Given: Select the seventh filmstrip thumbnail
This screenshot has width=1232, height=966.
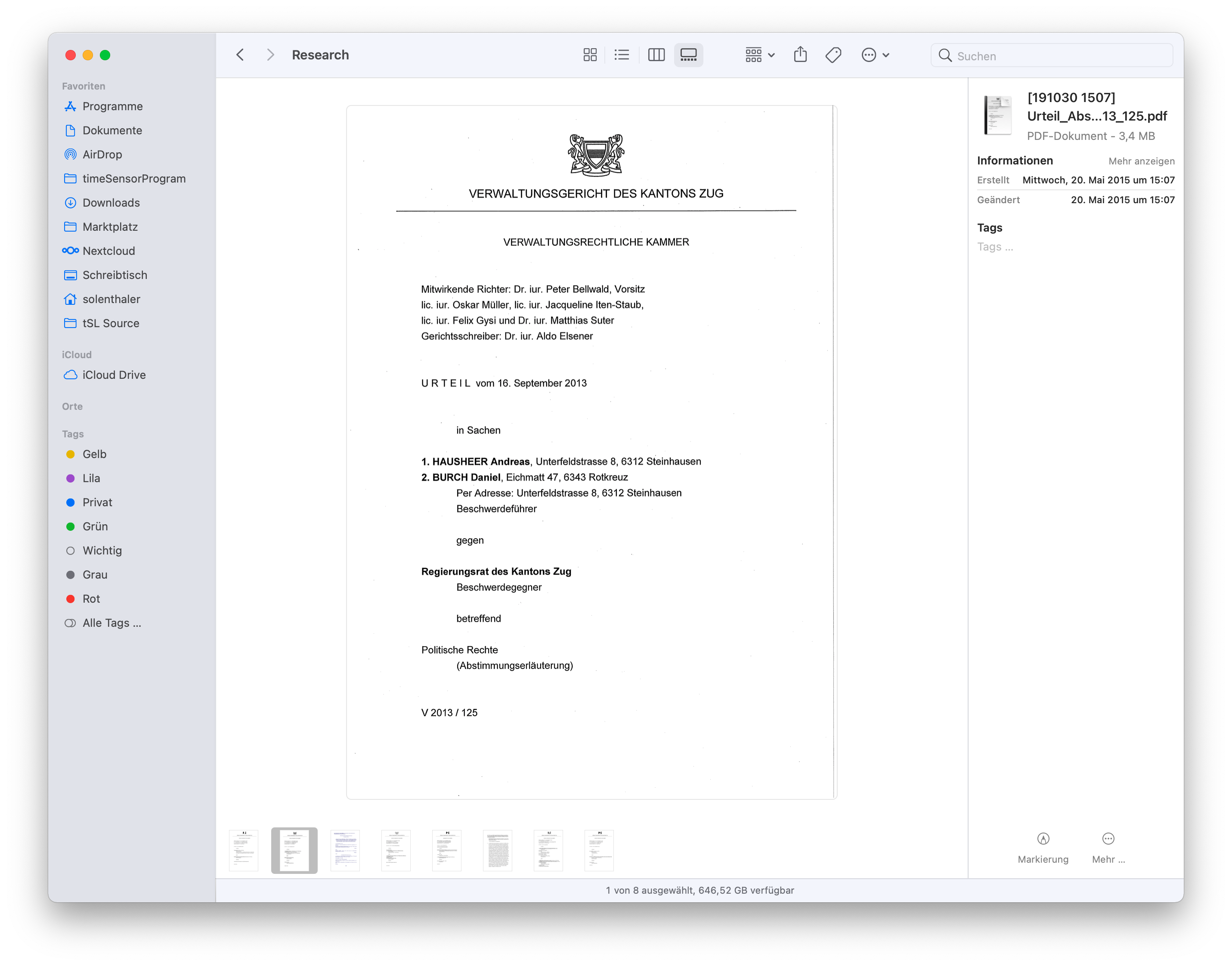Looking at the screenshot, I should (548, 850).
